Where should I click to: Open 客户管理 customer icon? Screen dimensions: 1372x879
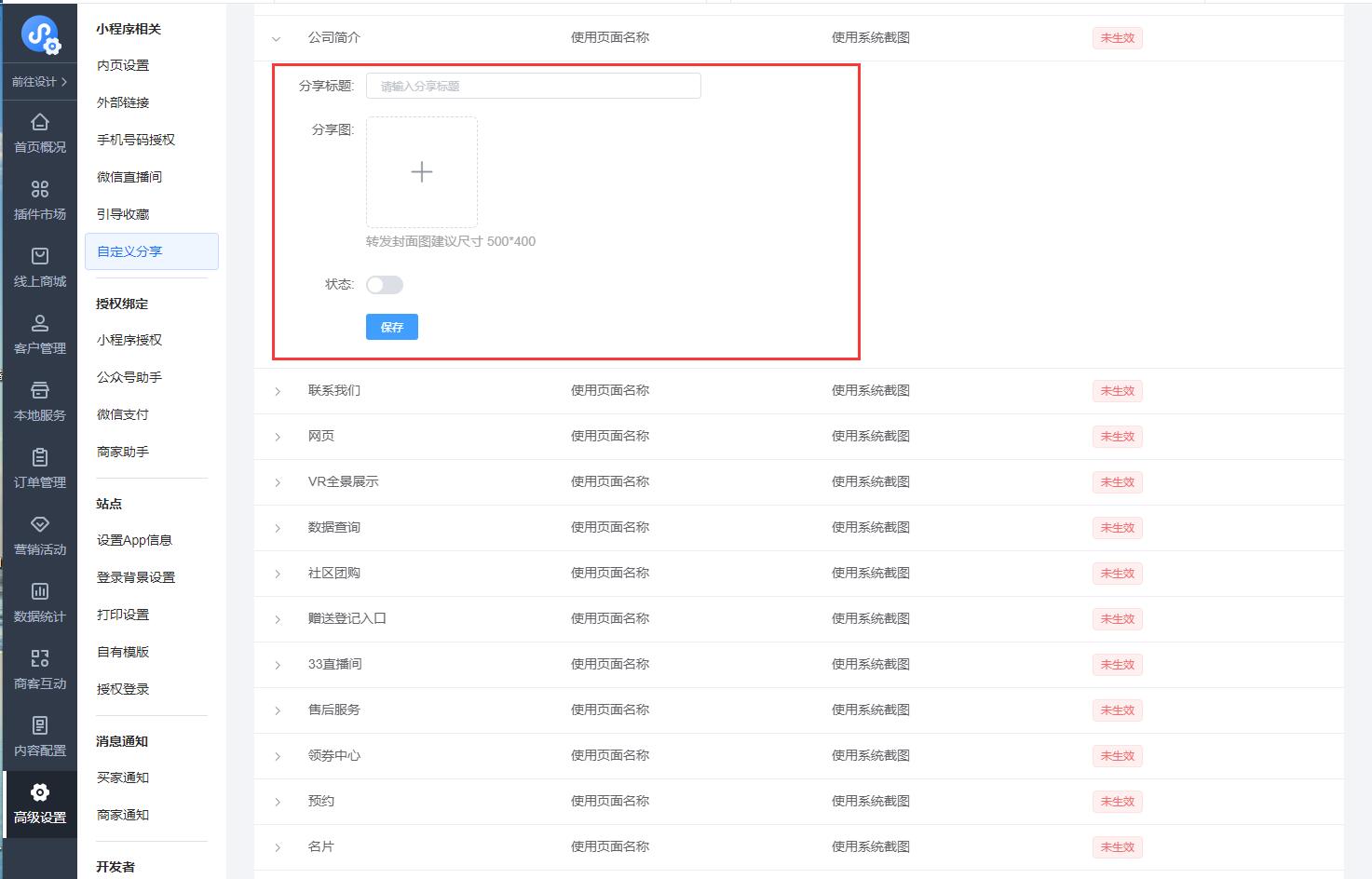(x=40, y=324)
